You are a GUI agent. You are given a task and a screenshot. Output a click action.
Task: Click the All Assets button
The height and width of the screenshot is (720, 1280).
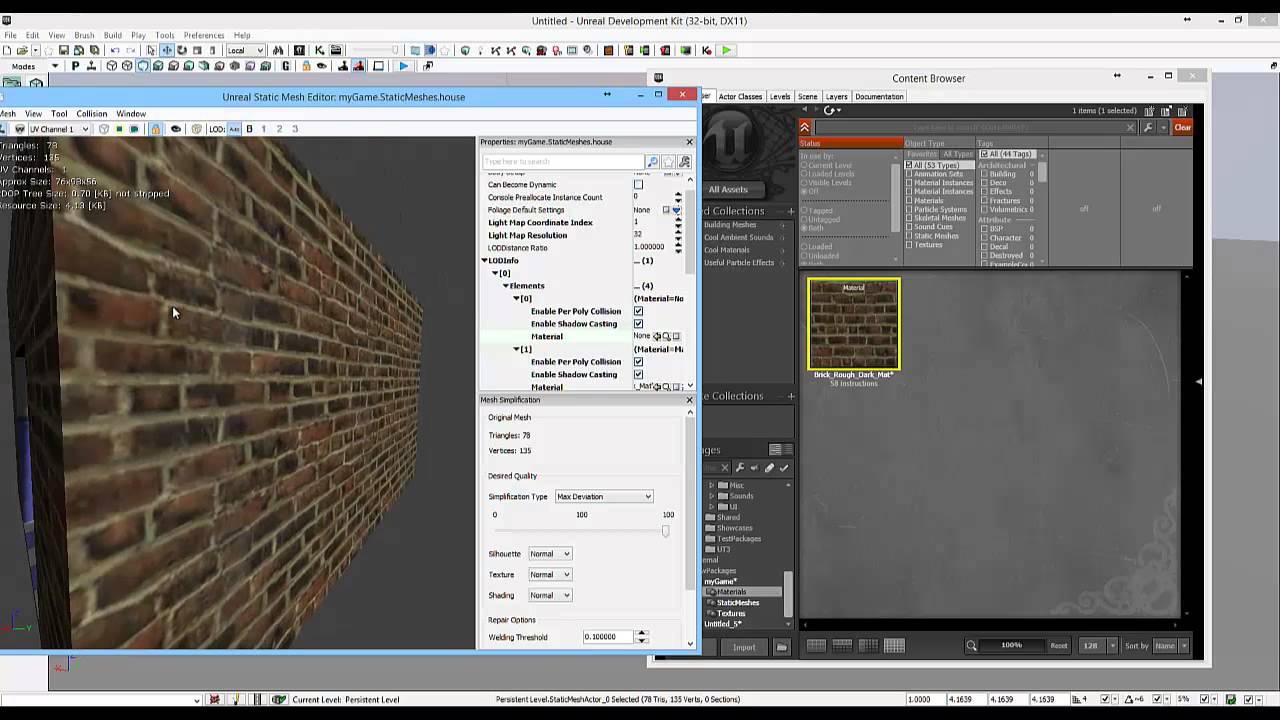pos(727,190)
